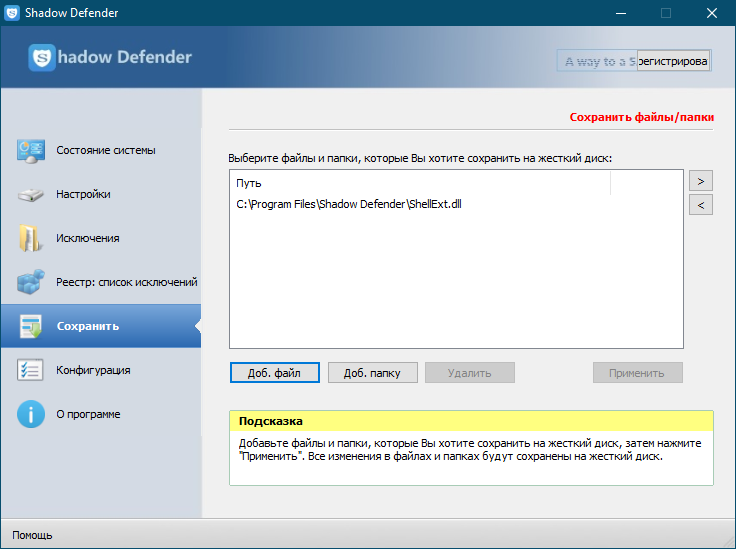Click the configuration checklist icon
Screen dimensions: 736x549
(x=31, y=370)
